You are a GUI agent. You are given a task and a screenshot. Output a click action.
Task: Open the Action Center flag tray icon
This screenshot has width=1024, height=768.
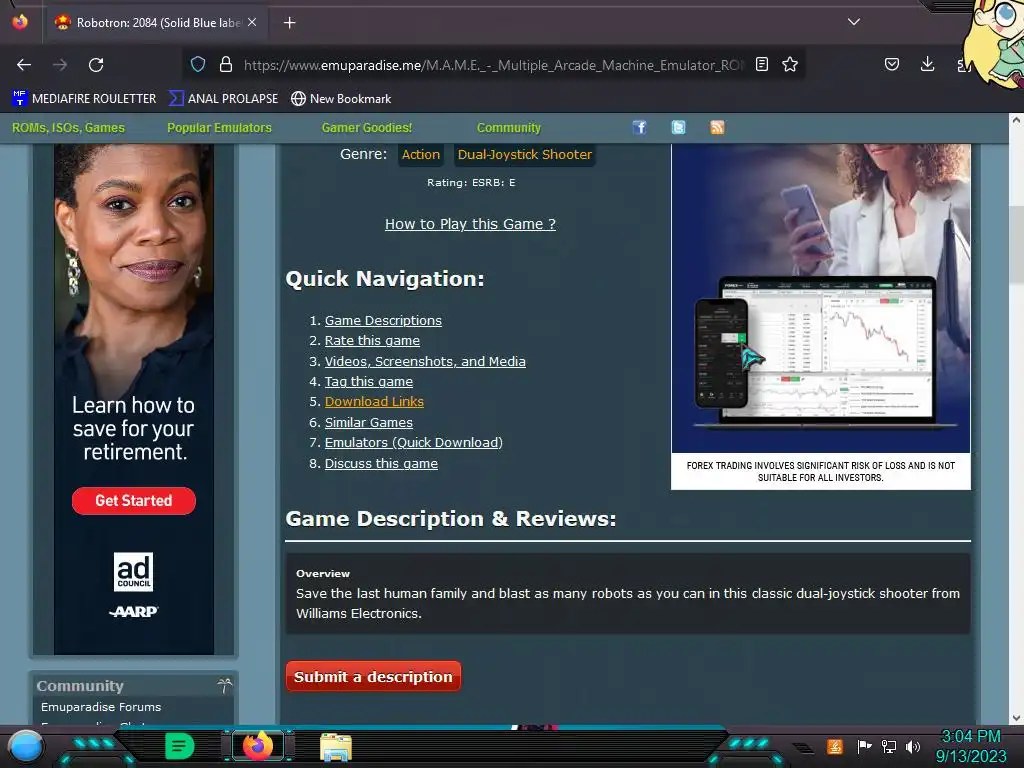864,746
